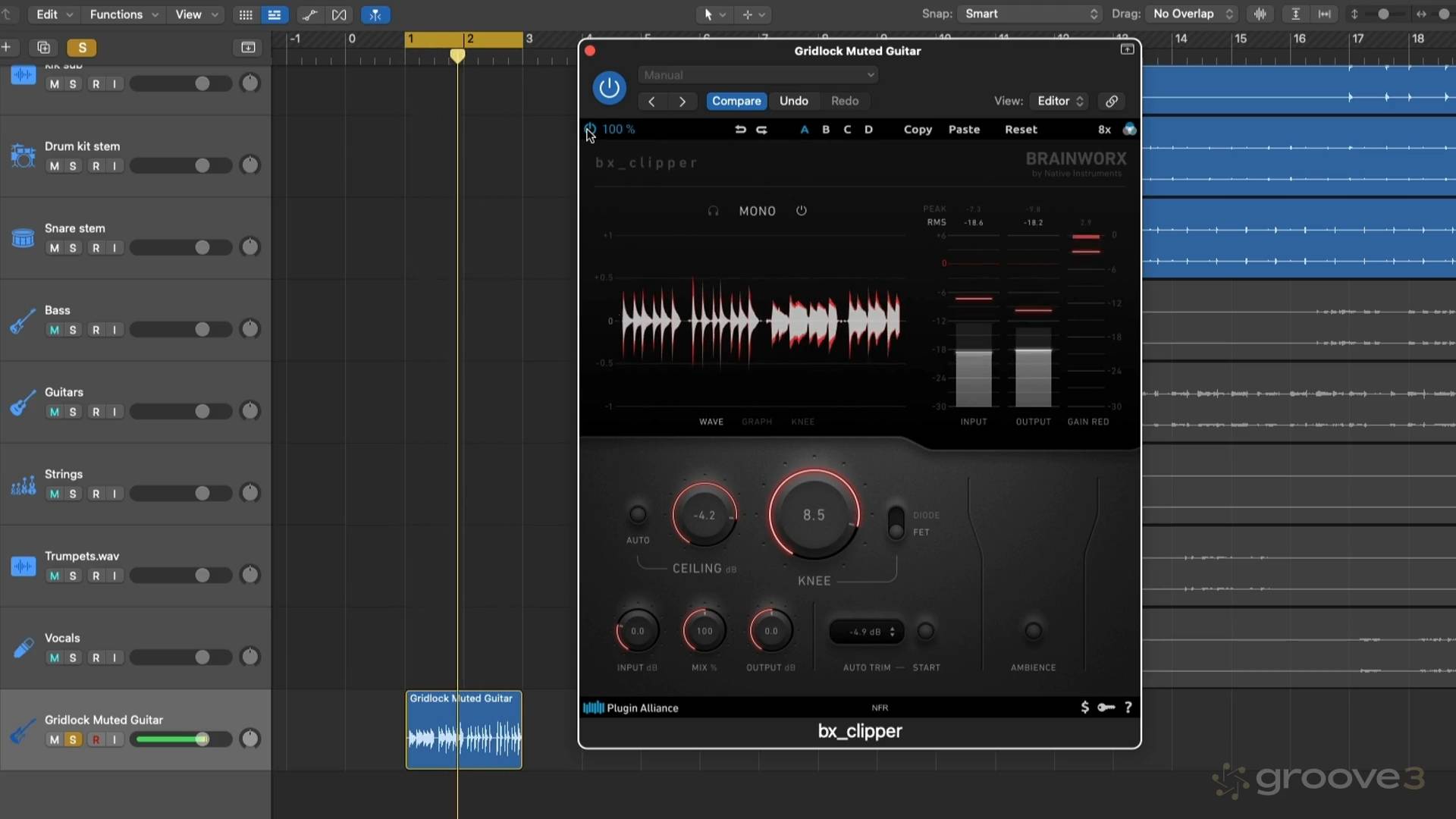Open the Snap Smart dropdown
Viewport: 1456px width, 819px height.
[1029, 14]
